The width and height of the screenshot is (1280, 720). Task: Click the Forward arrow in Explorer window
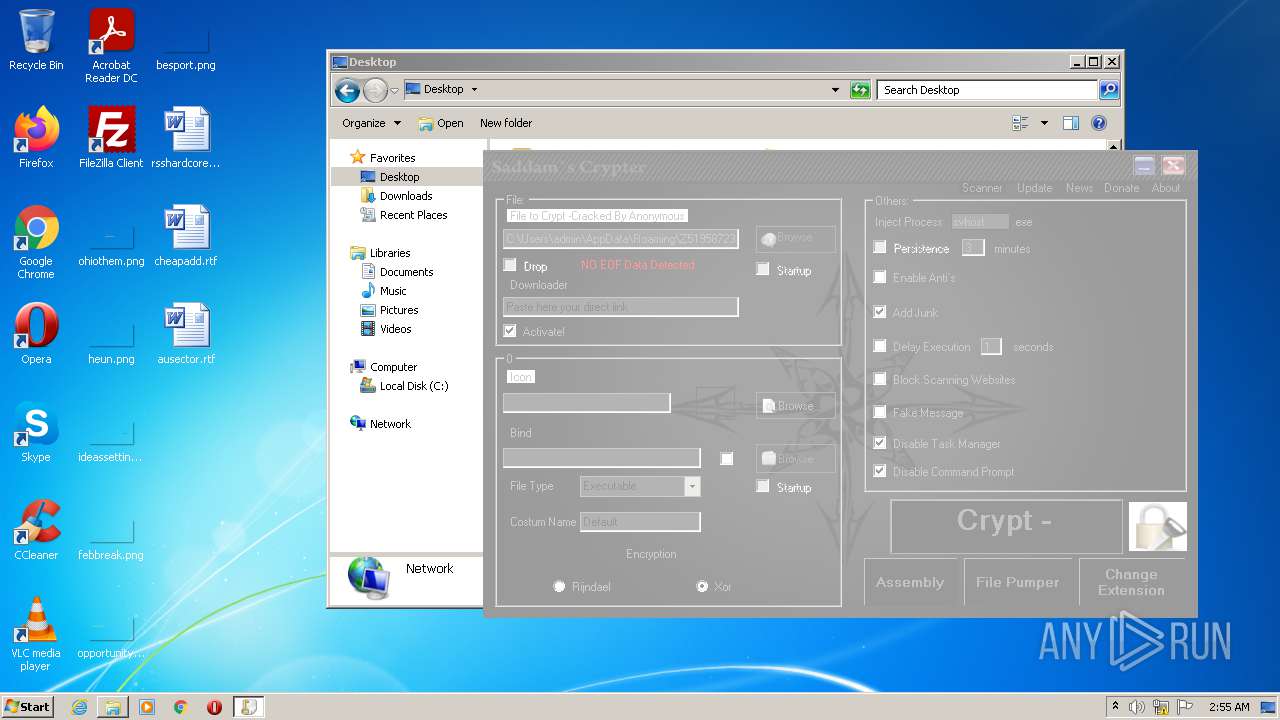(x=375, y=91)
